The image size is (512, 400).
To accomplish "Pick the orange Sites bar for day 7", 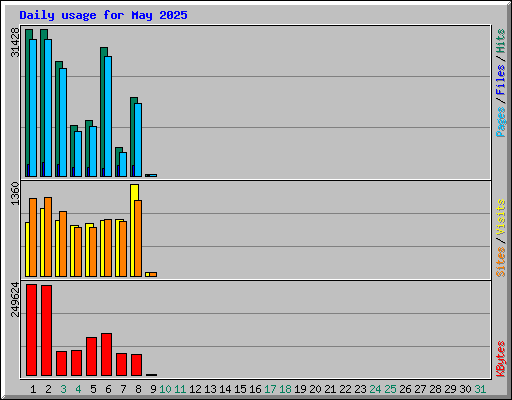I will coord(123,249).
